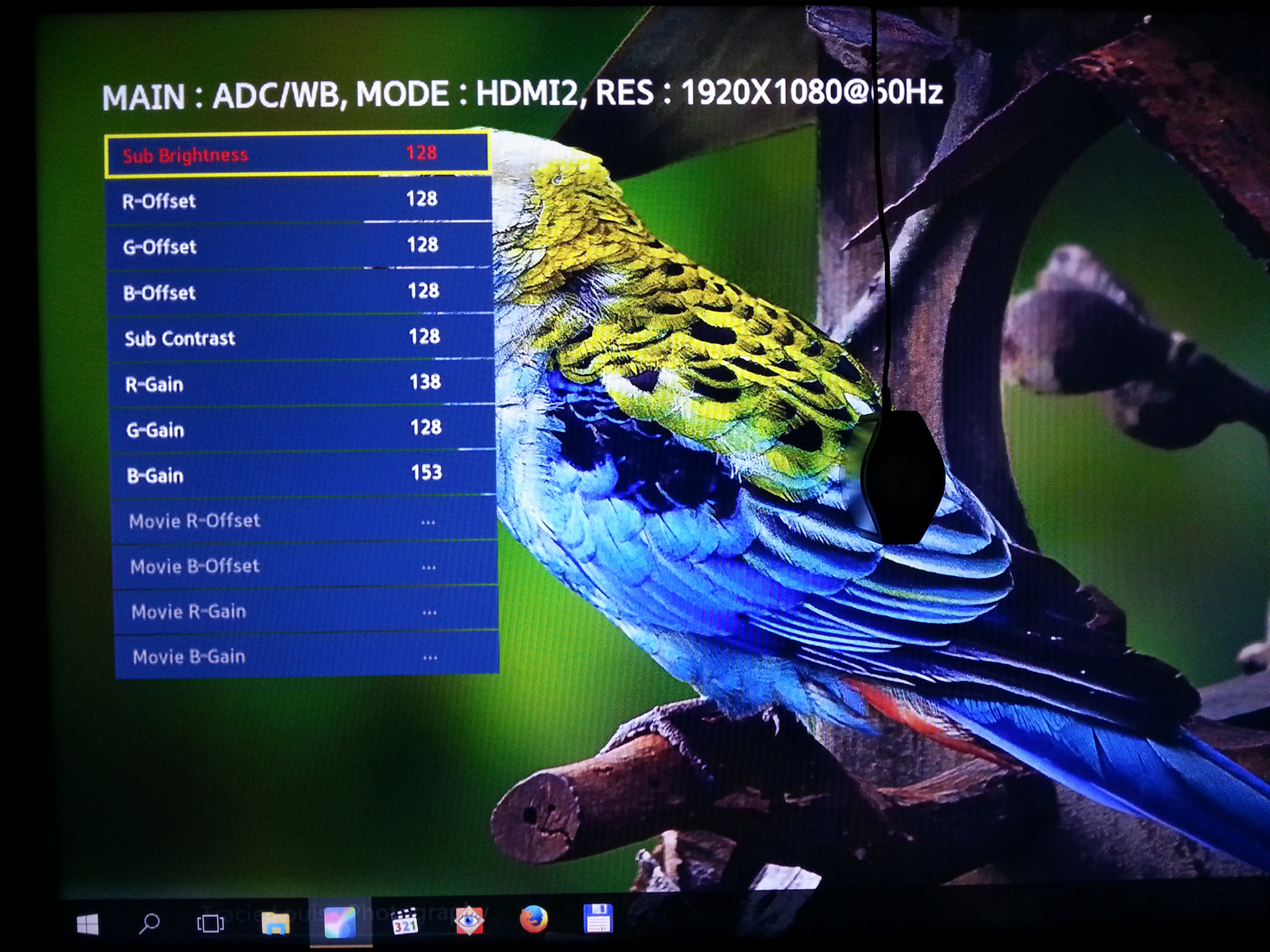Open Task View from the taskbar

(x=210, y=923)
